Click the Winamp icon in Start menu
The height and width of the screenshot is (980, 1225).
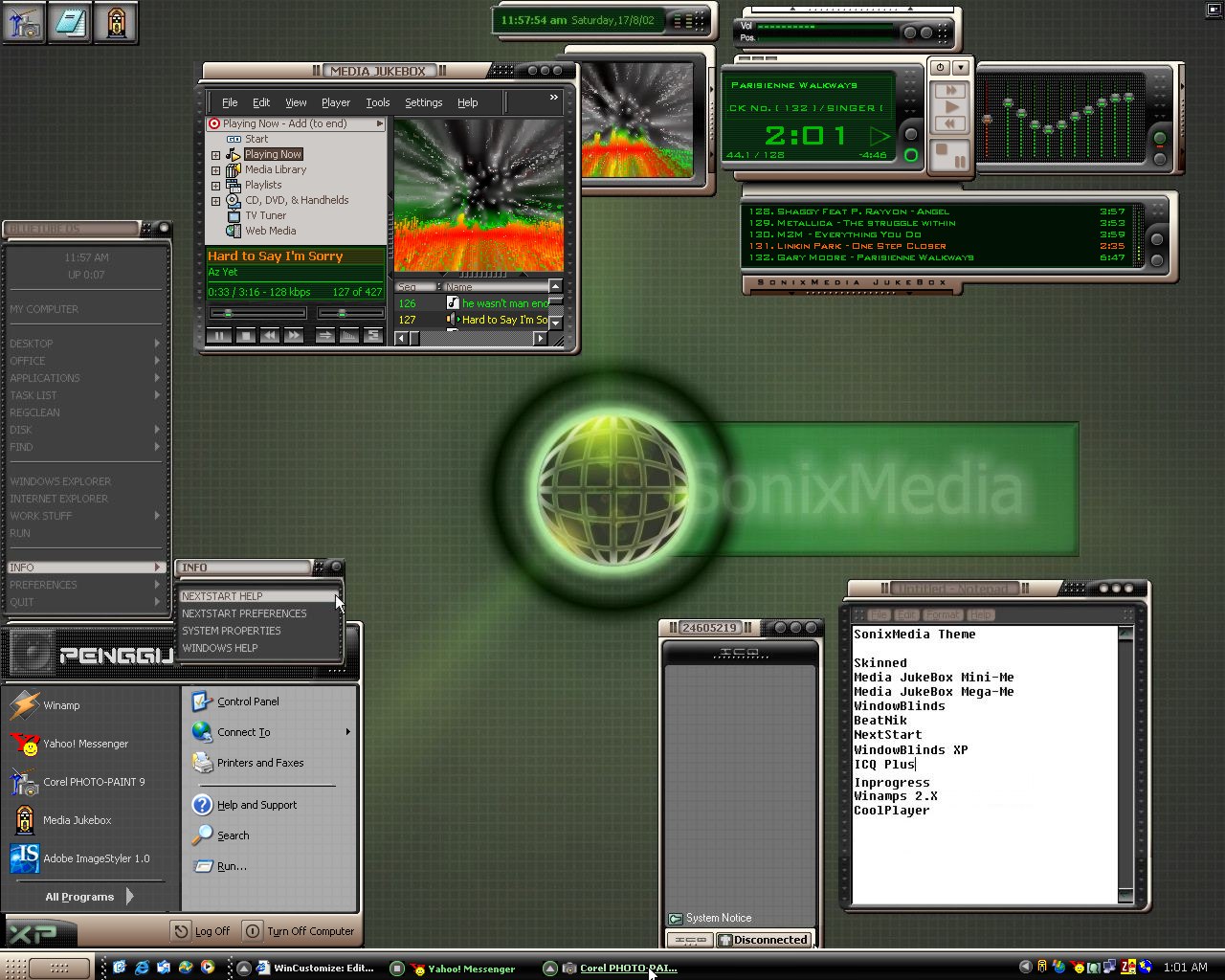click(x=24, y=705)
